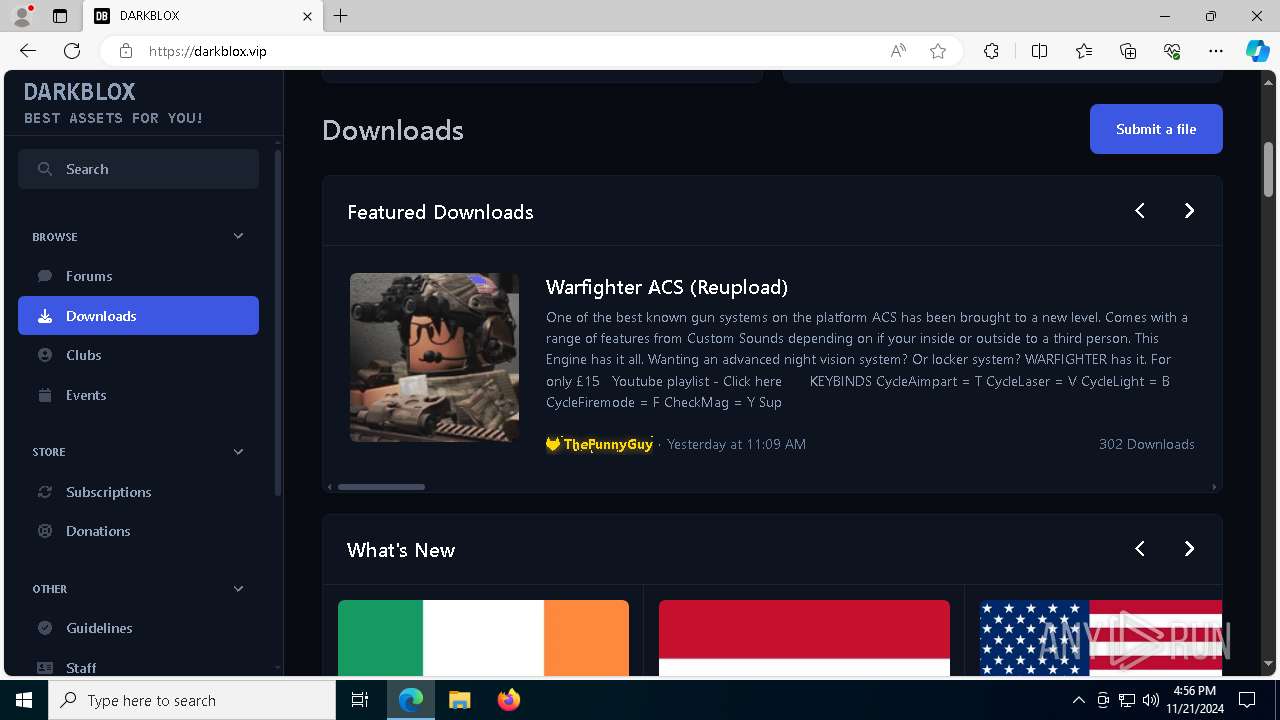Click the Subscriptions refresh icon
Viewport: 1280px width, 720px height.
point(45,492)
